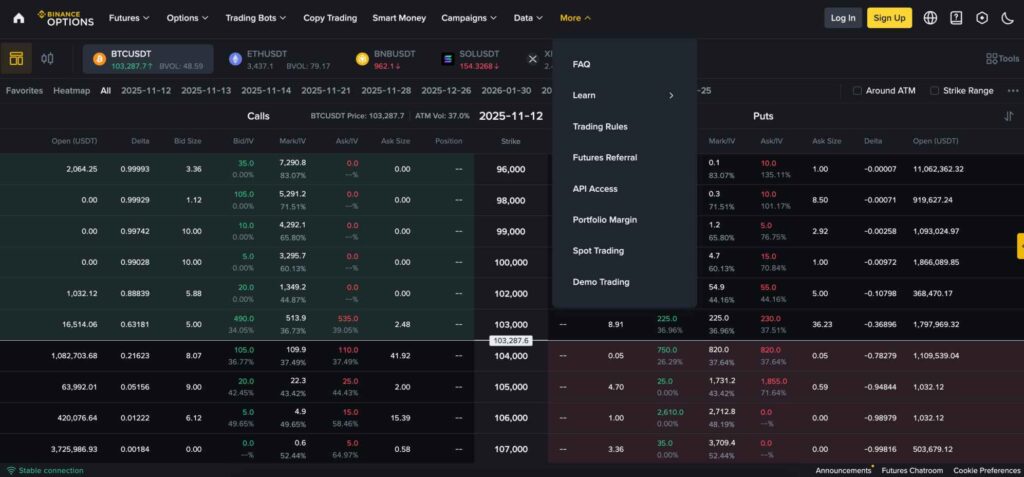Expand the yellow side panel handle
Image resolution: width=1024 pixels, height=477 pixels.
point(1021,246)
